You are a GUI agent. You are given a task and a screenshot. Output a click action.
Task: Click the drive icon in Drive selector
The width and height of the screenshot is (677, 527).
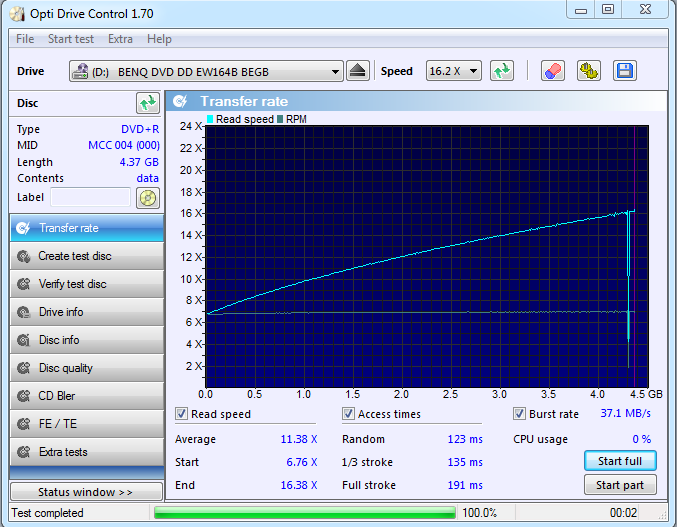(x=80, y=71)
